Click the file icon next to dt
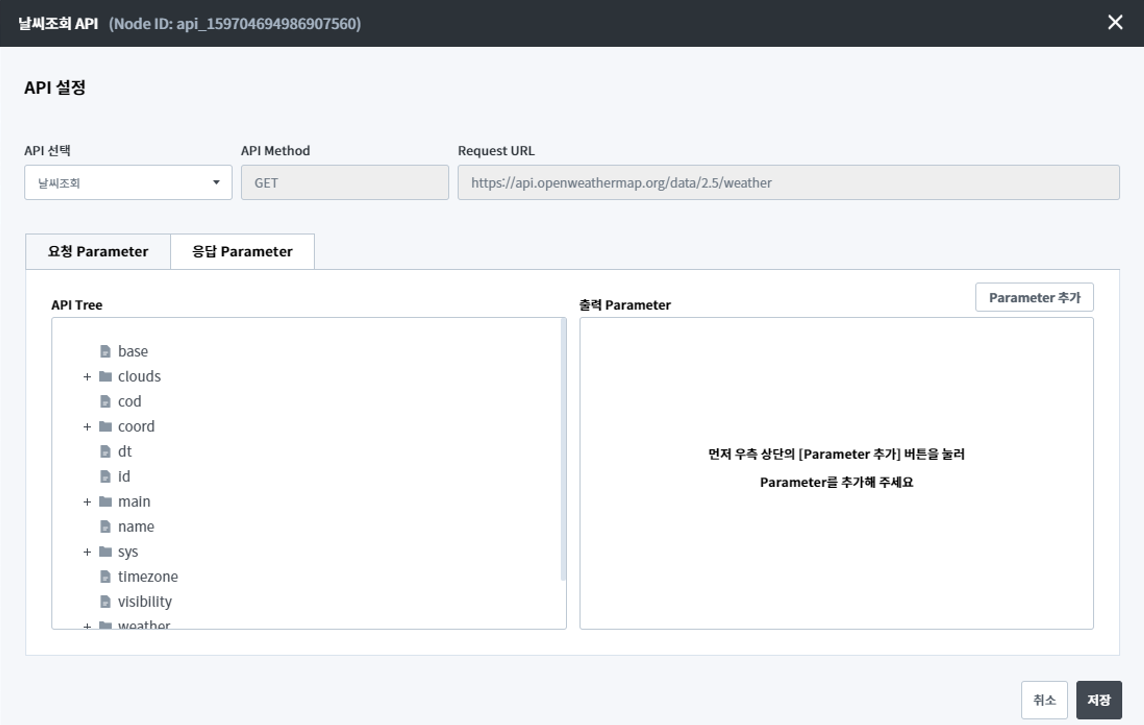This screenshot has width=1144, height=725. (105, 452)
